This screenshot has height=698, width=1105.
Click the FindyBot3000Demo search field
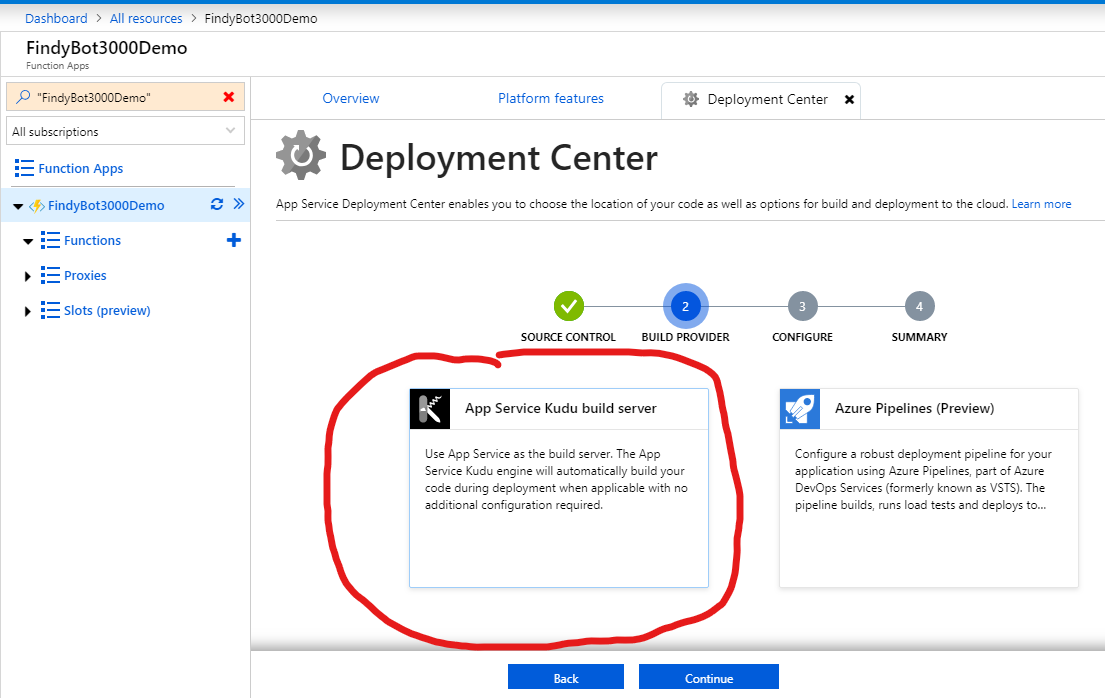click(x=125, y=97)
